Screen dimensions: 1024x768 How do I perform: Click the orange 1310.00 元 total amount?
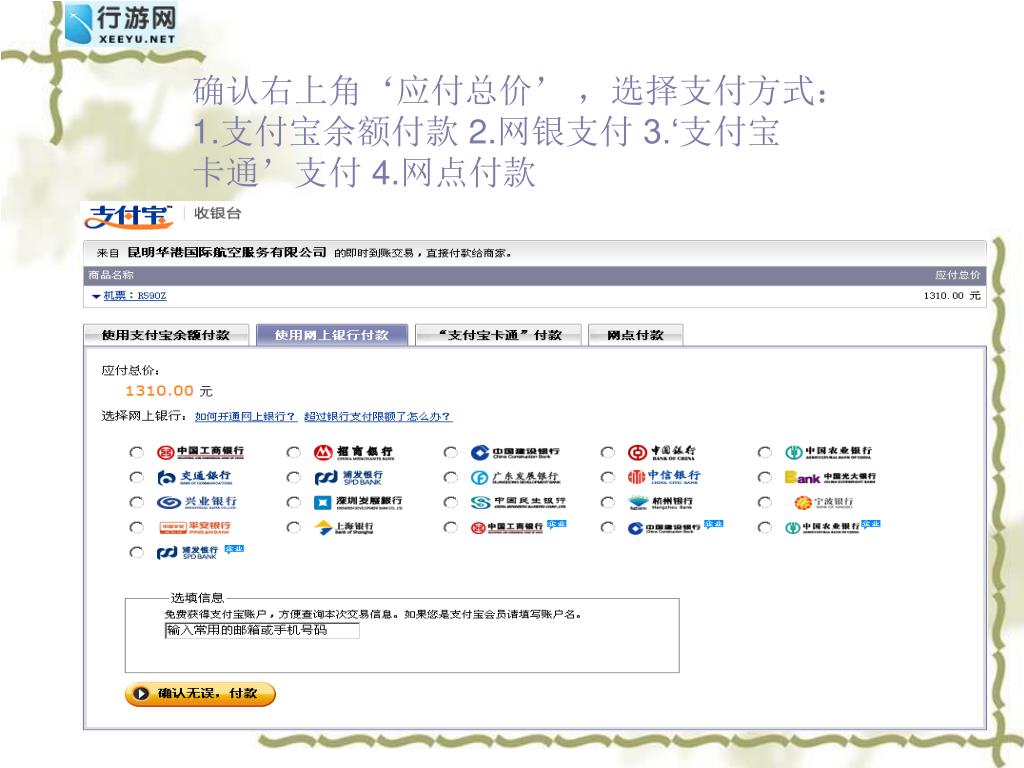click(x=168, y=391)
